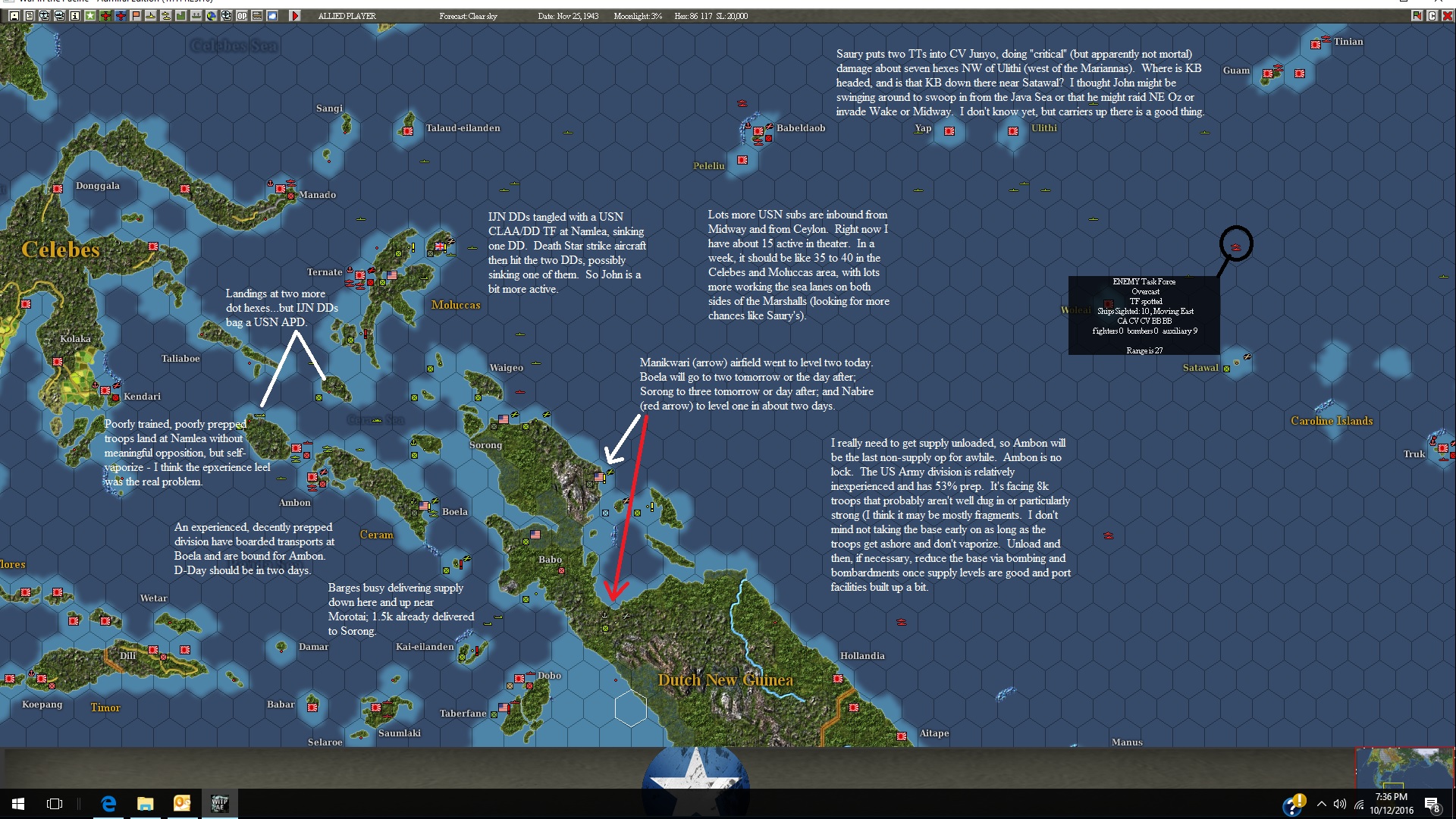This screenshot has width=1456, height=819.
Task: Click the taskbar clock showing 7:36 PM
Action: coord(1392,804)
